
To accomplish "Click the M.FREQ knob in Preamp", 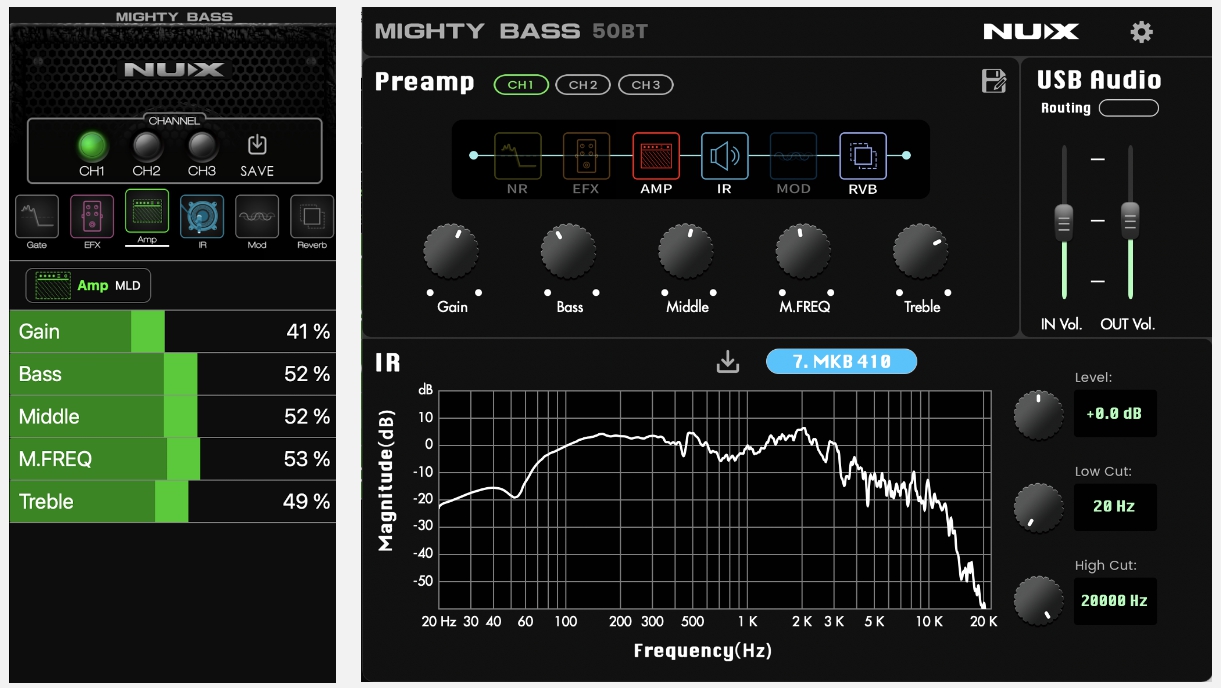I will (x=804, y=251).
